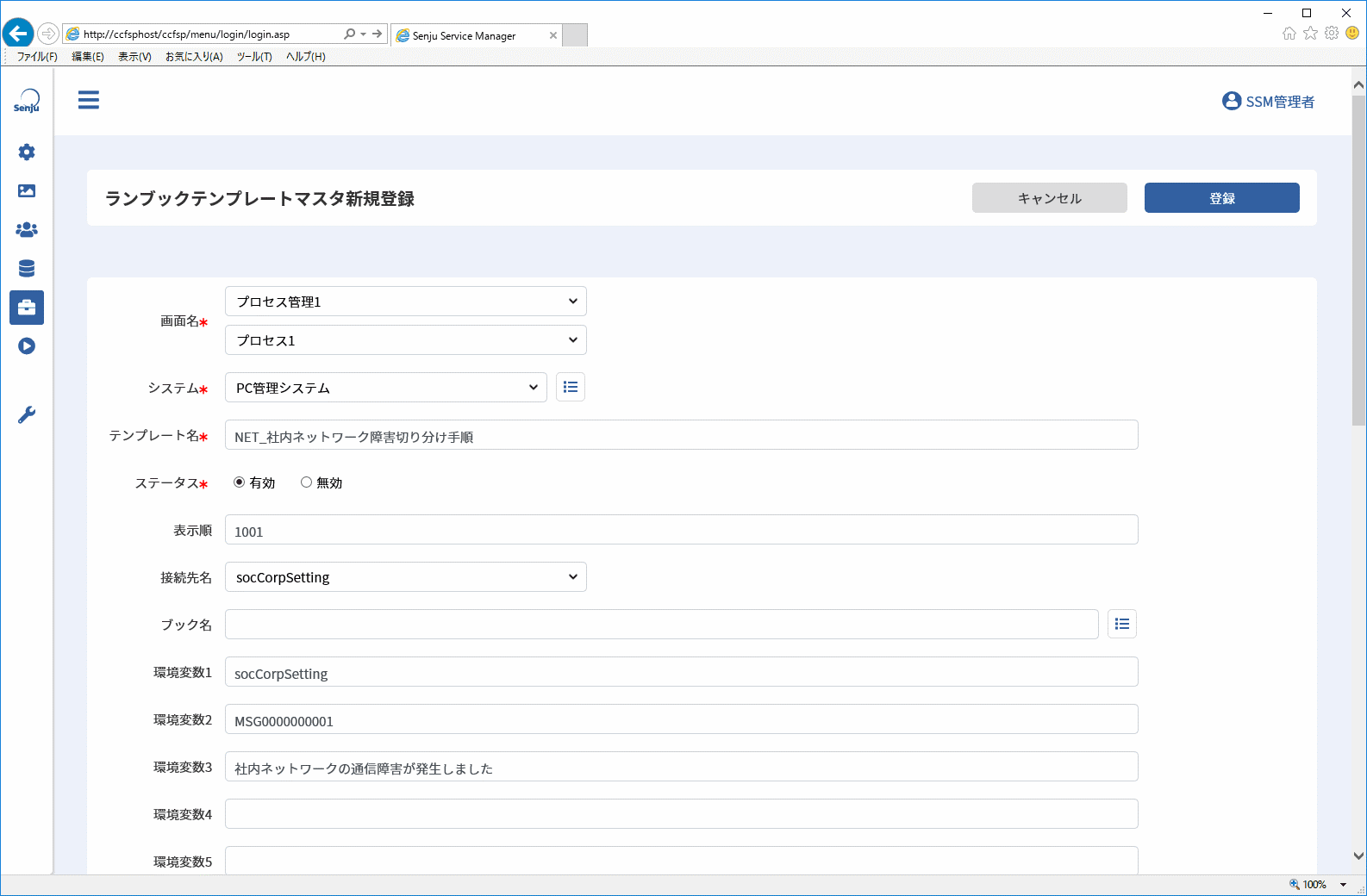This screenshot has height=896, width=1367.
Task: Select the 有効 status radio button
Action: tap(239, 482)
